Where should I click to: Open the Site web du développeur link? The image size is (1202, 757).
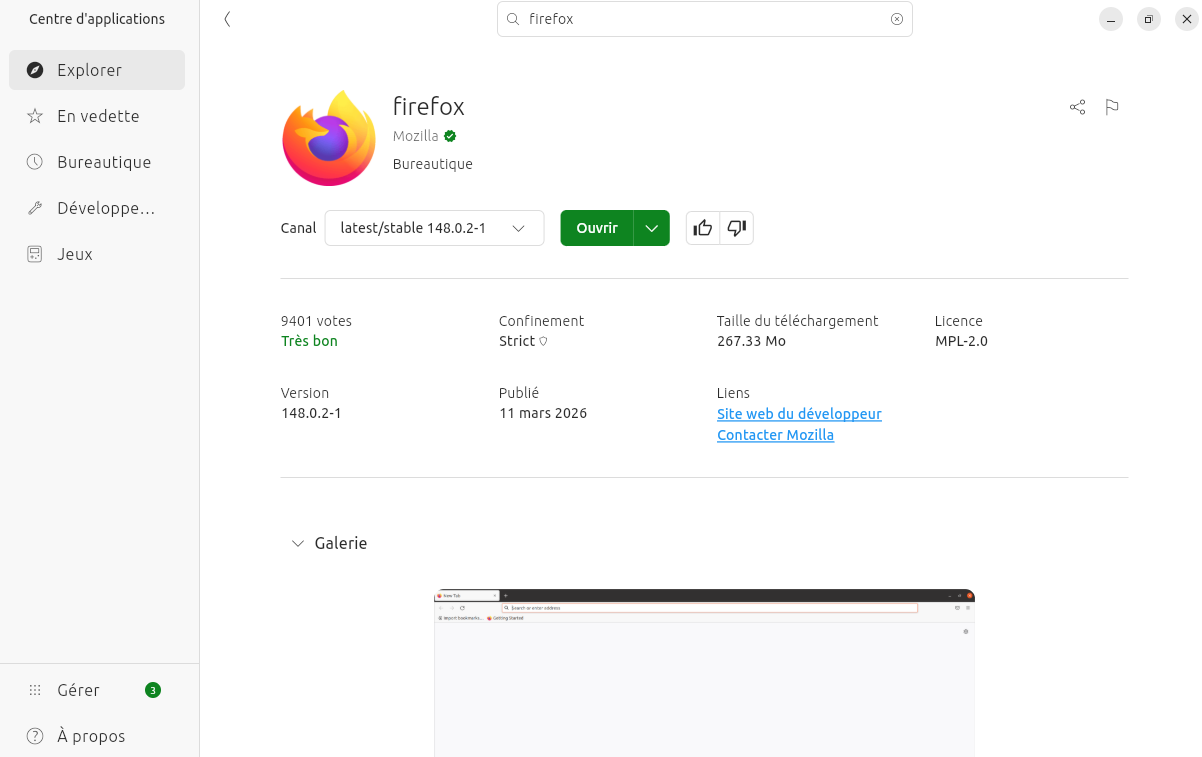tap(799, 414)
